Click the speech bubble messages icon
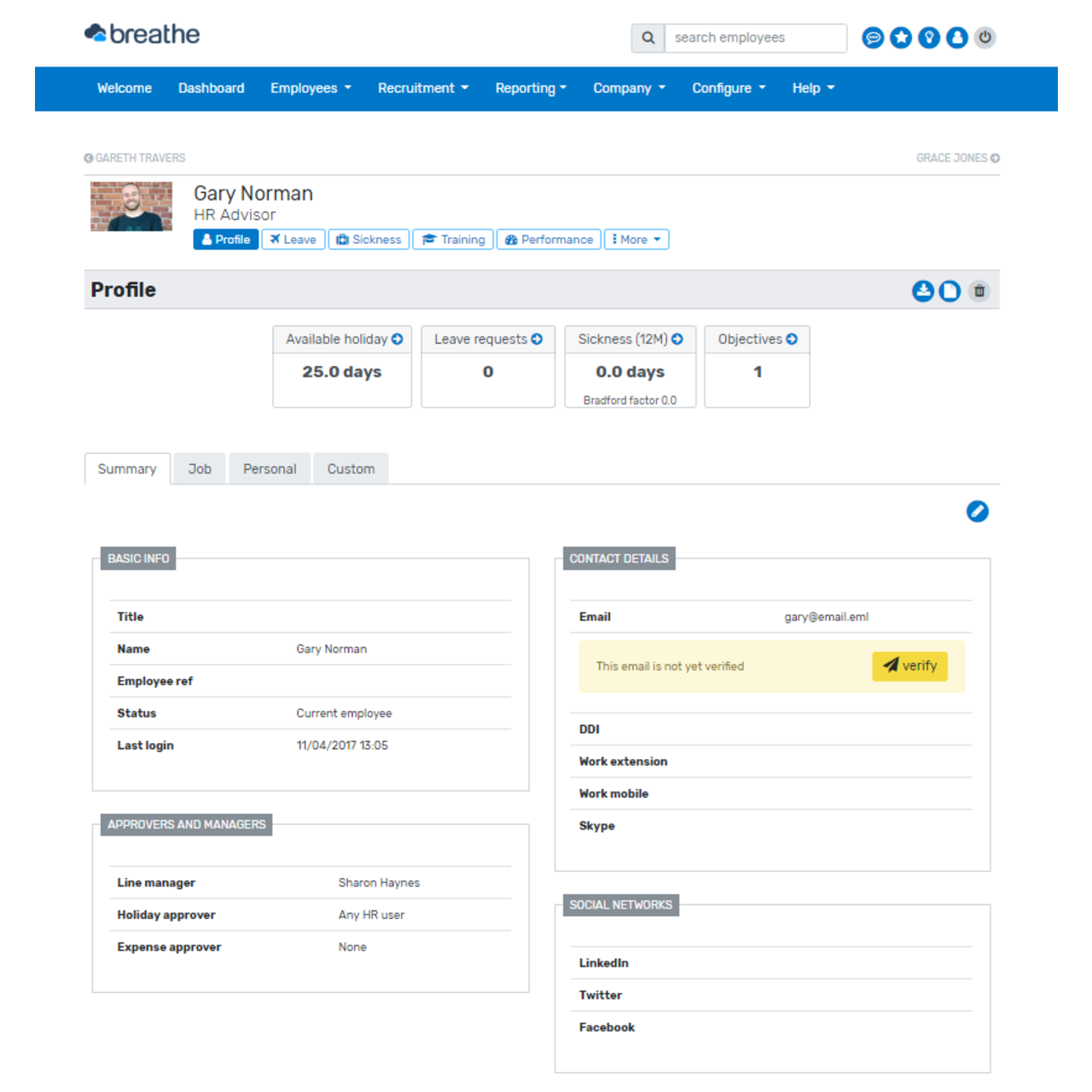Image resolution: width=1092 pixels, height=1092 pixels. click(x=873, y=38)
